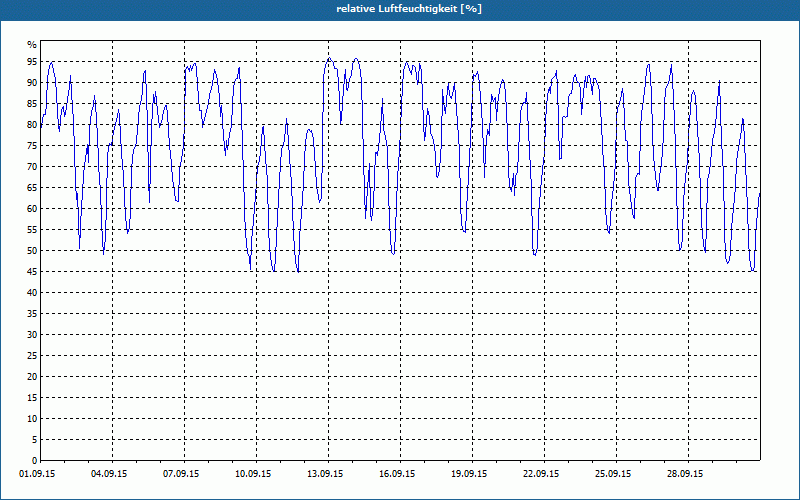Click the y-axis value 20
800x500 pixels.
(32, 377)
